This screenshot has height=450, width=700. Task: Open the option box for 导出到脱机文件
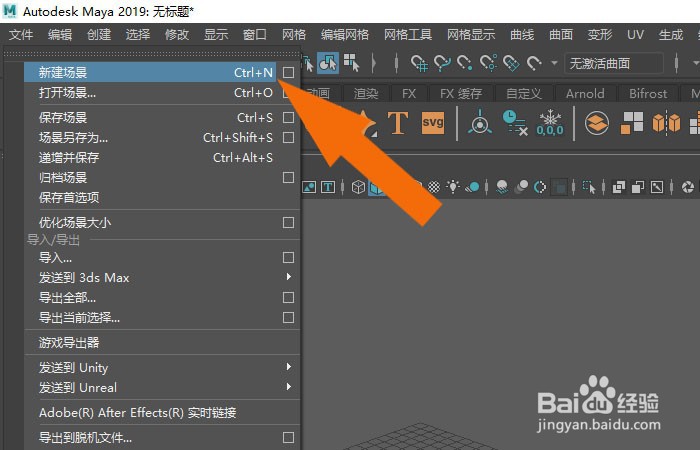pyautogui.click(x=288, y=438)
